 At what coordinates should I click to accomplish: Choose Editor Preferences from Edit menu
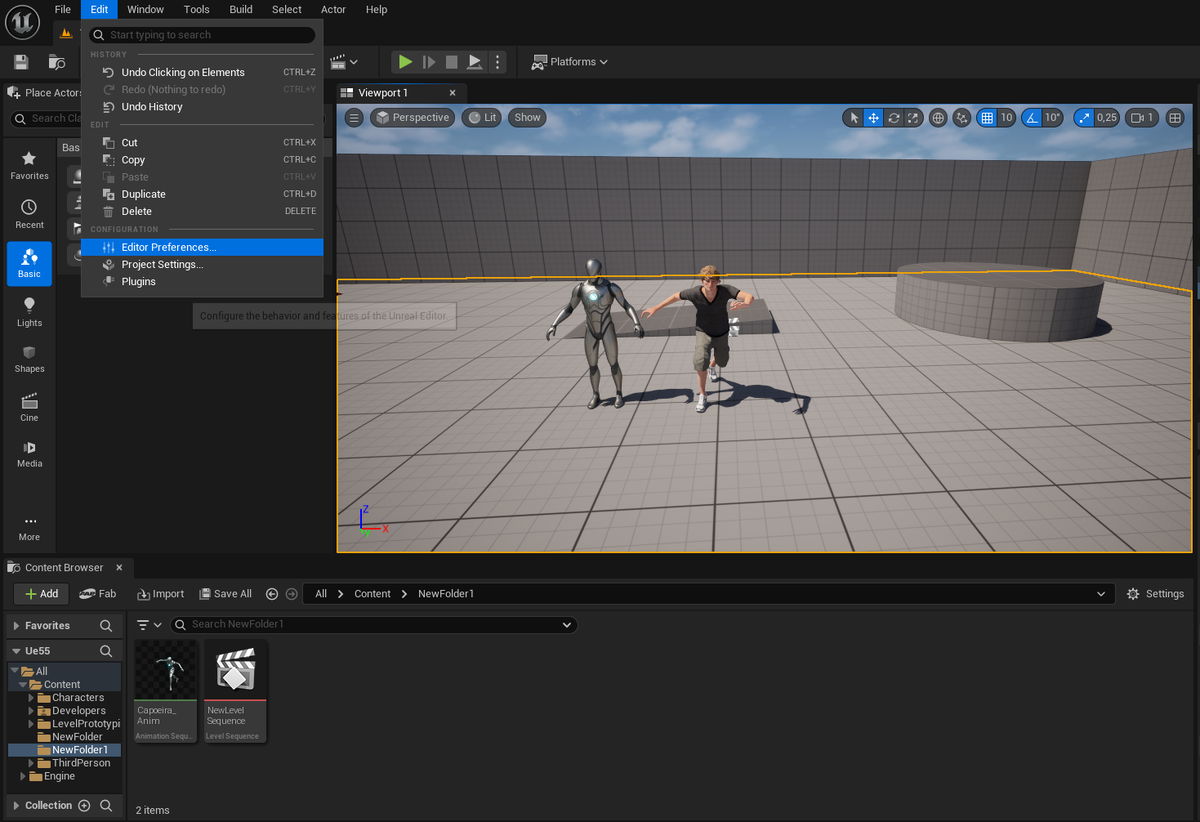[x=168, y=247]
